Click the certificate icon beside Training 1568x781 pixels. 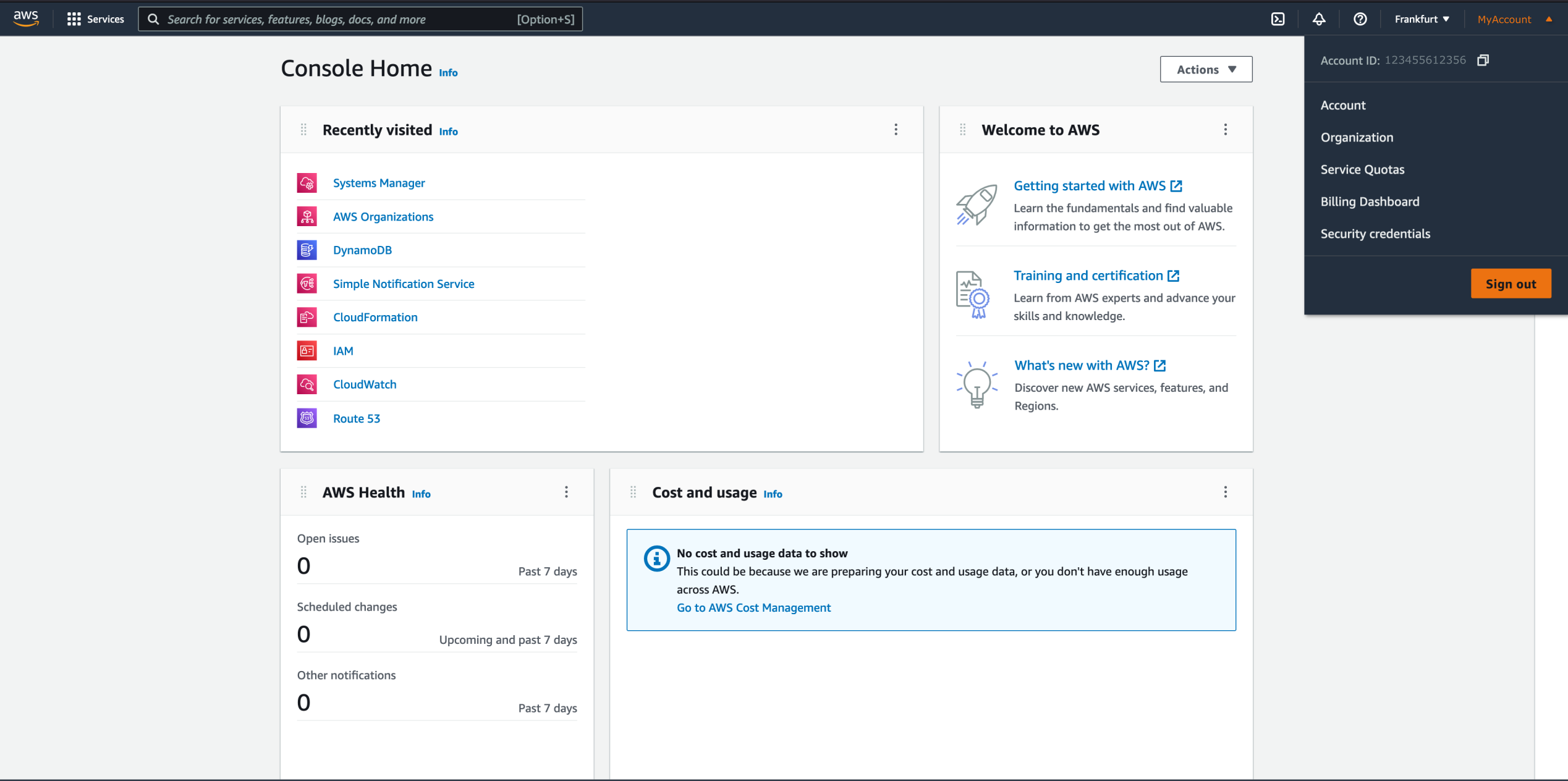point(973,295)
